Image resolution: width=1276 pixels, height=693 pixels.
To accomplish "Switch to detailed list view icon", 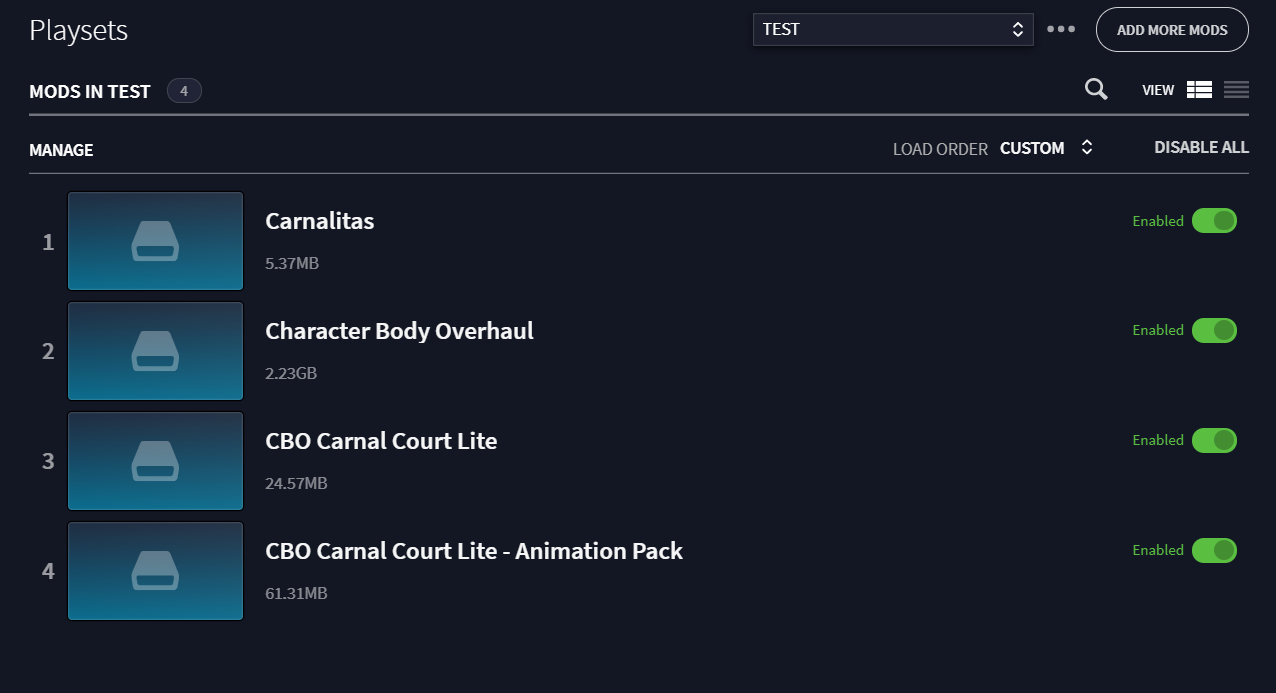I will click(1199, 90).
